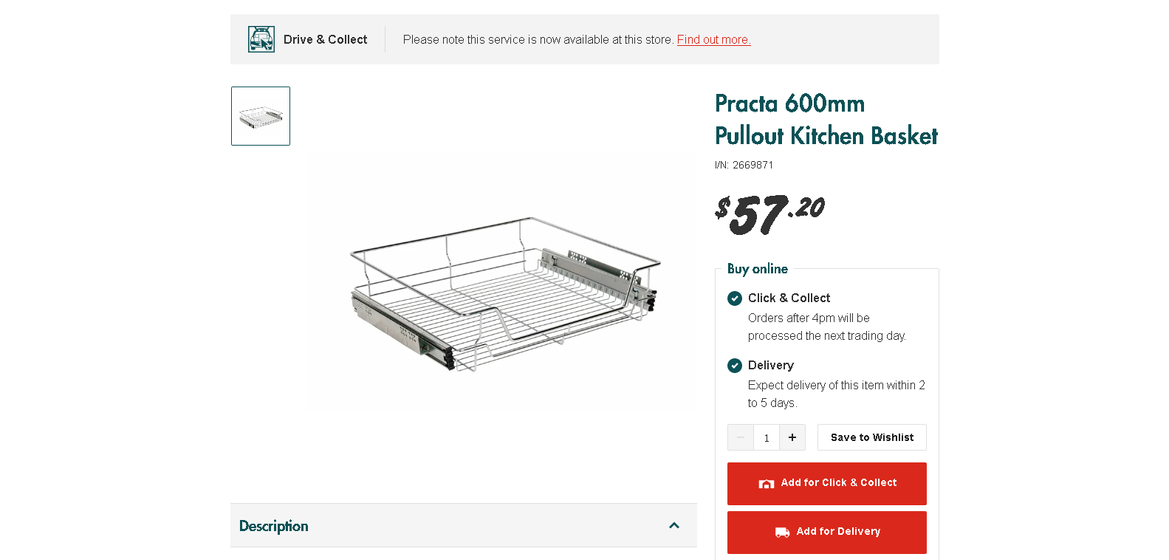Click the Buy online heading
The height and width of the screenshot is (560, 1169).
(x=757, y=269)
